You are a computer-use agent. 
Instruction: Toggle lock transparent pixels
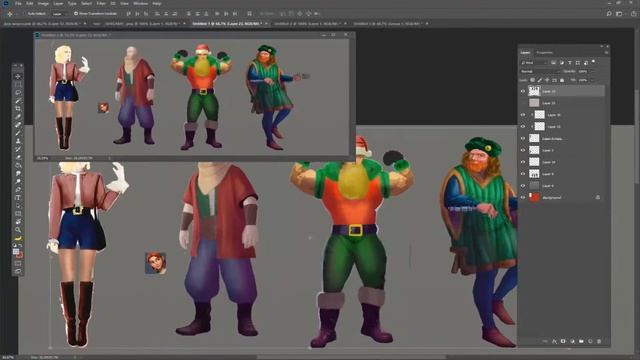click(532, 80)
